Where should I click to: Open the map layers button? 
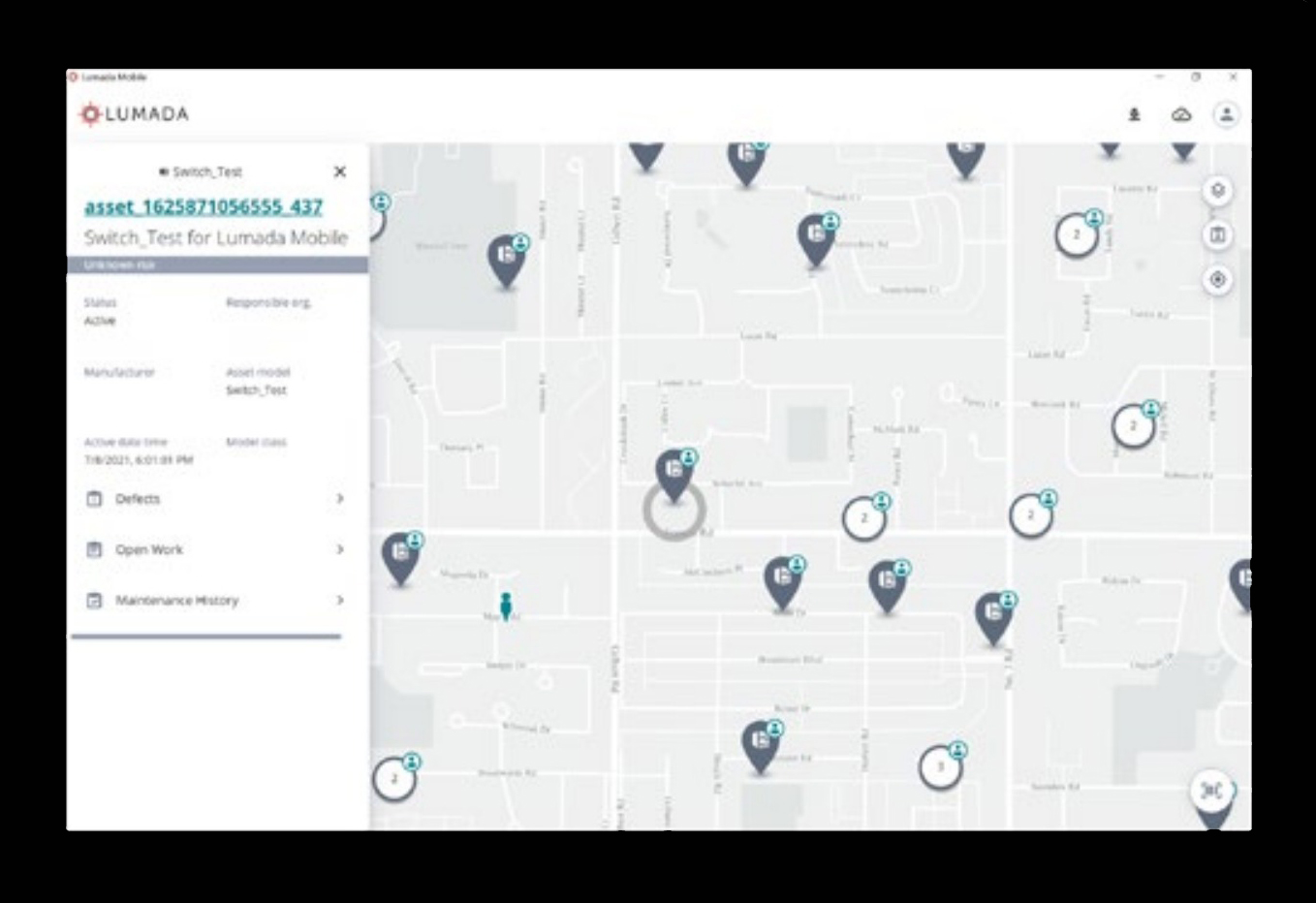[x=1217, y=190]
